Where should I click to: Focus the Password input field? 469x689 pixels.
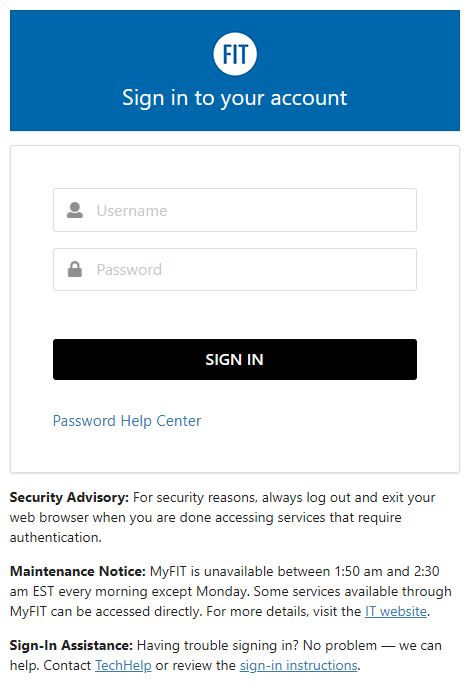tap(235, 269)
